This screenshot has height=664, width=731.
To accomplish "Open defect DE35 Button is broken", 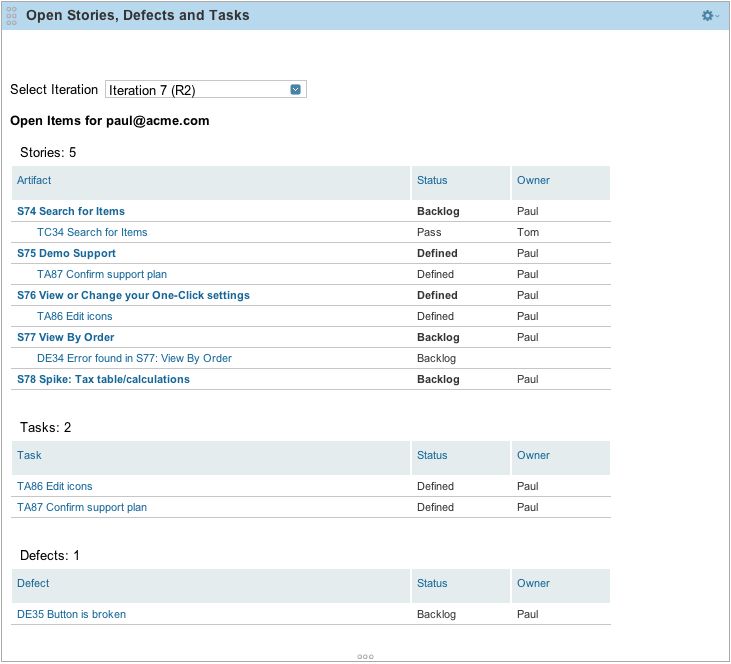I will click(71, 614).
